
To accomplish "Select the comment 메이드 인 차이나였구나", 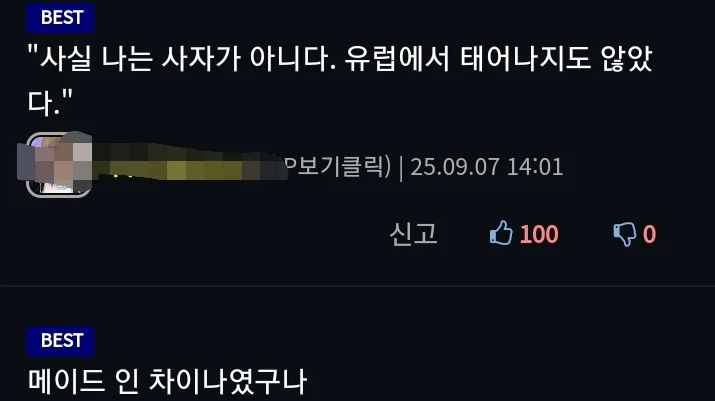I will (167, 381).
